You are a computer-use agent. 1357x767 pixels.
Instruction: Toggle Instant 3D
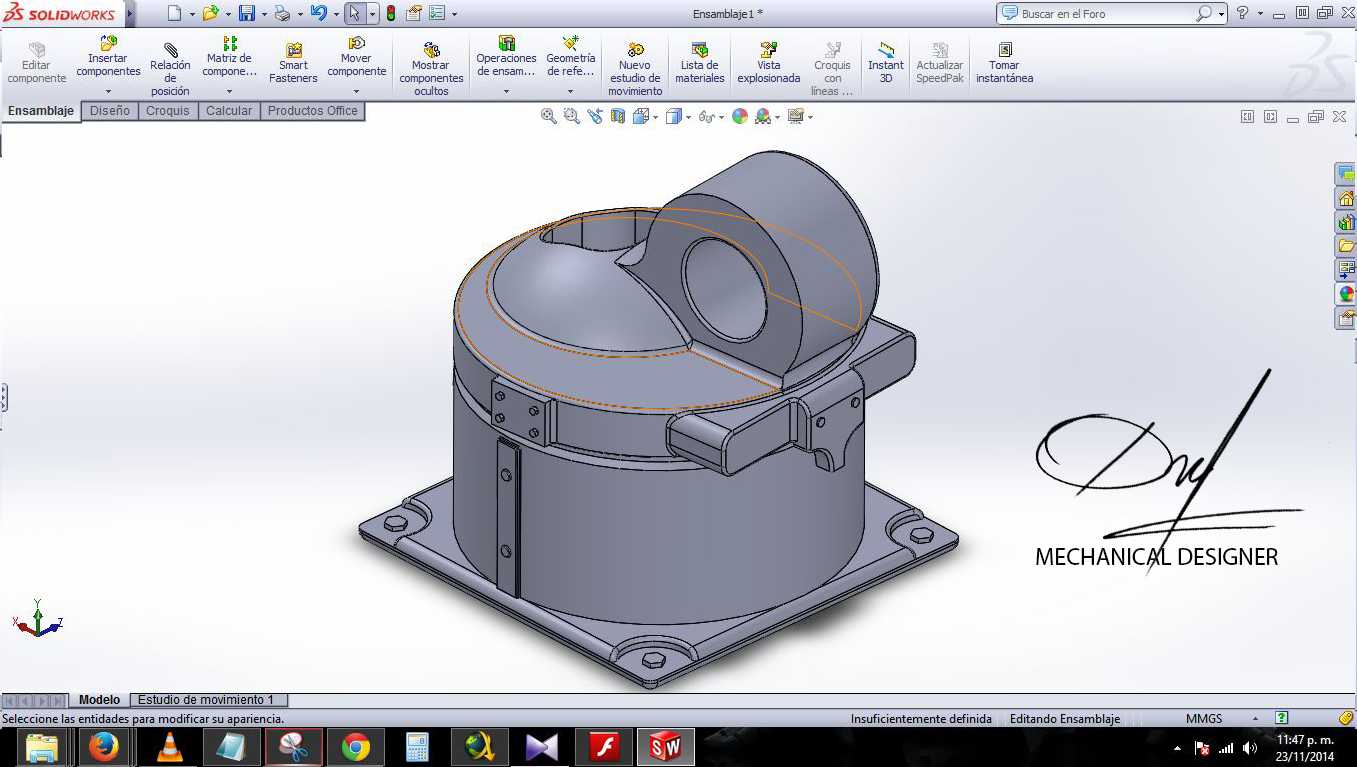[885, 63]
